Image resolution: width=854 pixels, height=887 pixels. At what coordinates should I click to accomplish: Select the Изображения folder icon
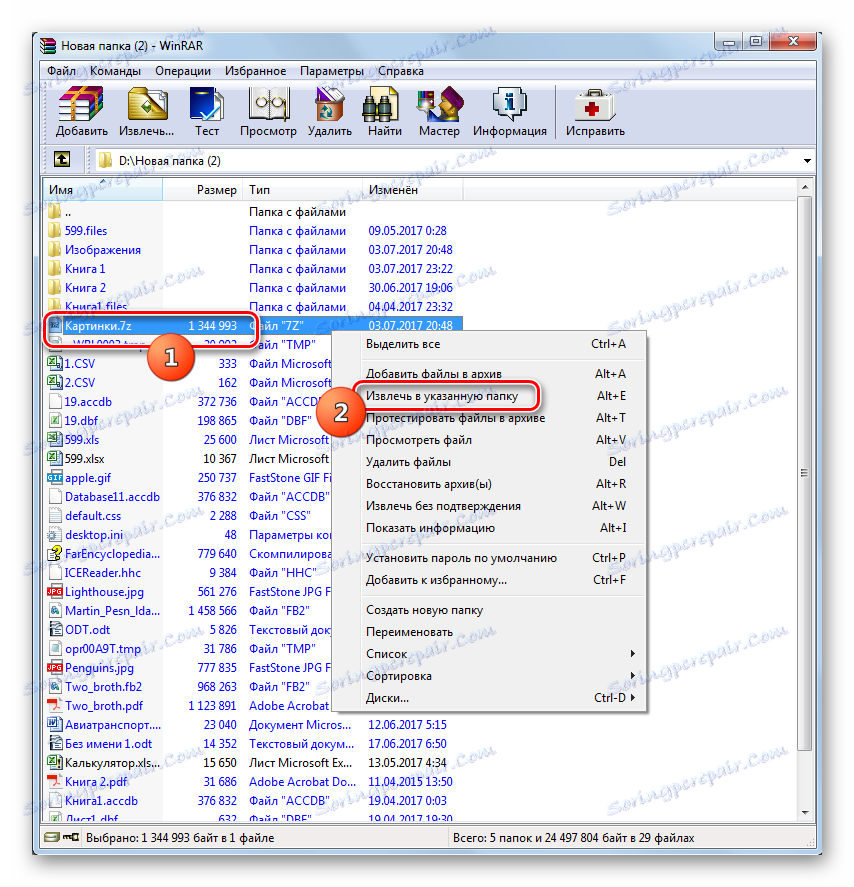tap(54, 249)
